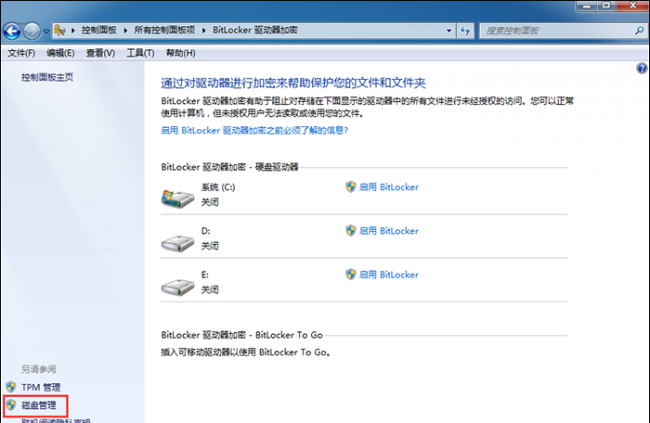Click the 关闭 status under 系统 (C:)

[x=210, y=202]
